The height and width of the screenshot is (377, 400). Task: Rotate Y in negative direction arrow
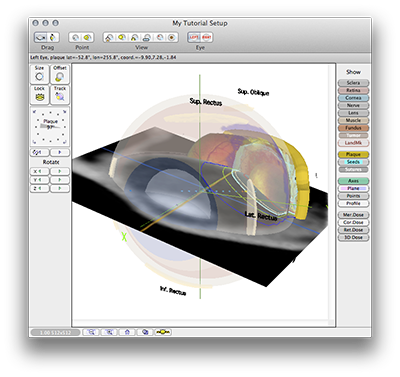coord(40,180)
